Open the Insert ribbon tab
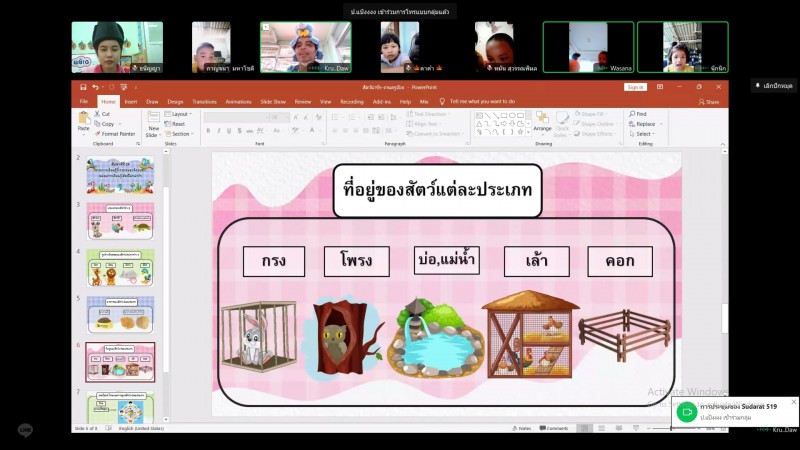This screenshot has height=450, width=800. 131,101
